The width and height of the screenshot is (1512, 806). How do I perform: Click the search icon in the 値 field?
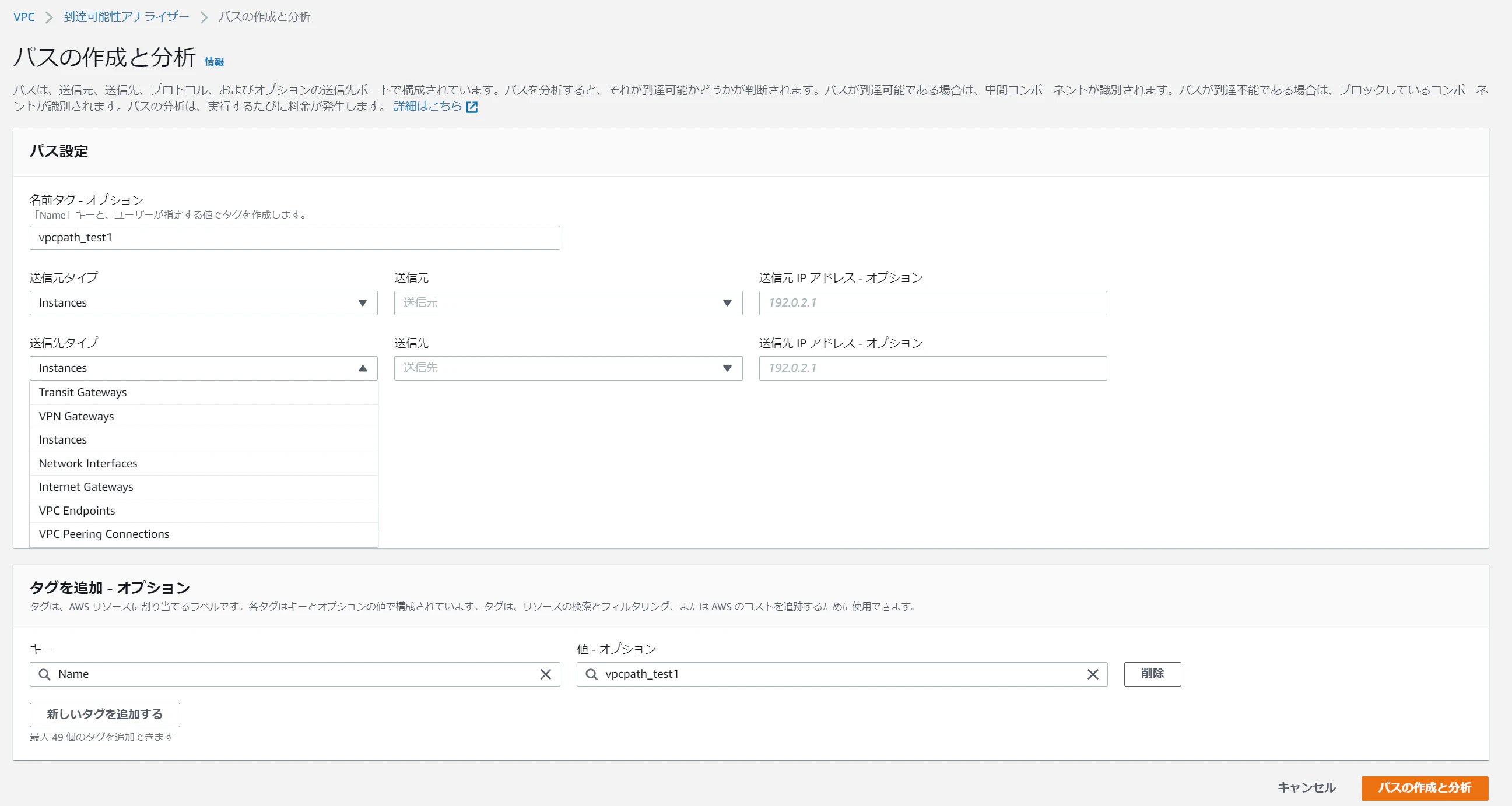592,674
